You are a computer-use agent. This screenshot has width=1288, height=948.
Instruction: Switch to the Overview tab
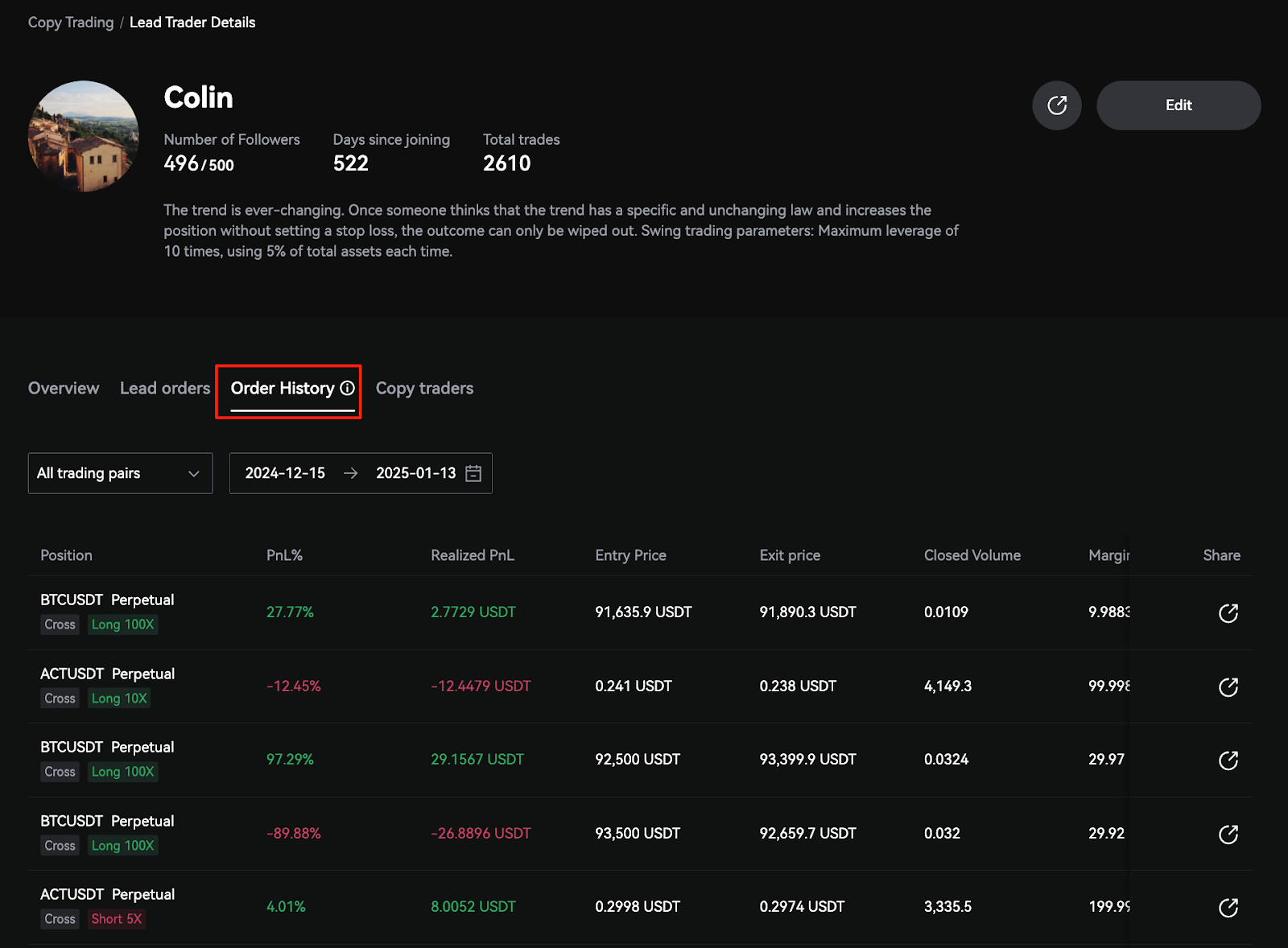pyautogui.click(x=64, y=388)
